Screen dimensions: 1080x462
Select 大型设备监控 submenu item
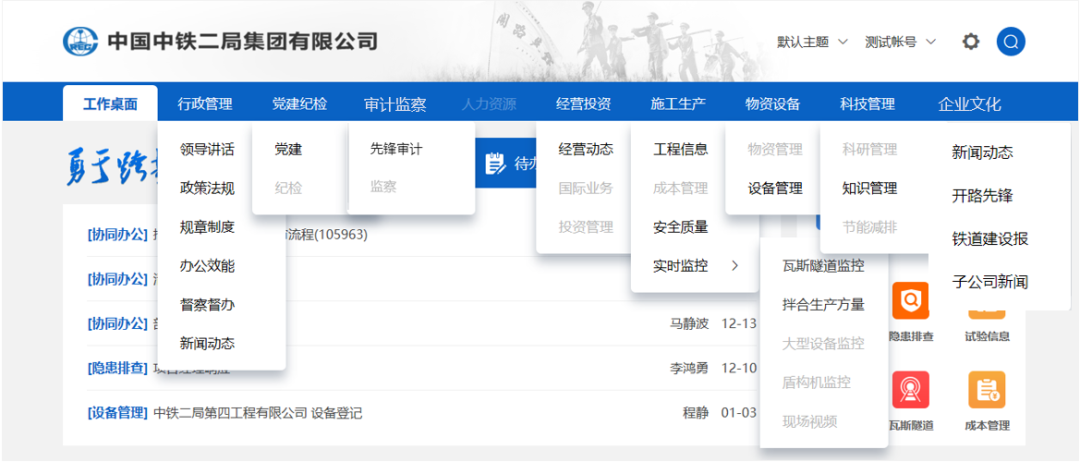(824, 344)
